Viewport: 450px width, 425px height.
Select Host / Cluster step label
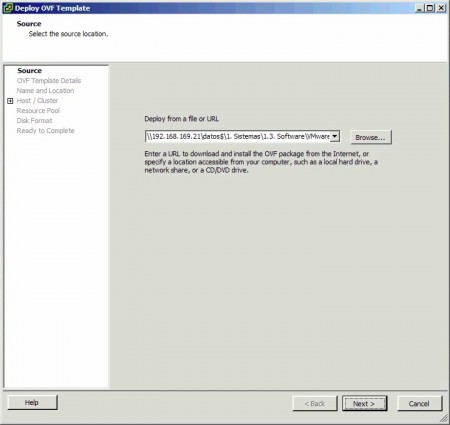coord(37,101)
